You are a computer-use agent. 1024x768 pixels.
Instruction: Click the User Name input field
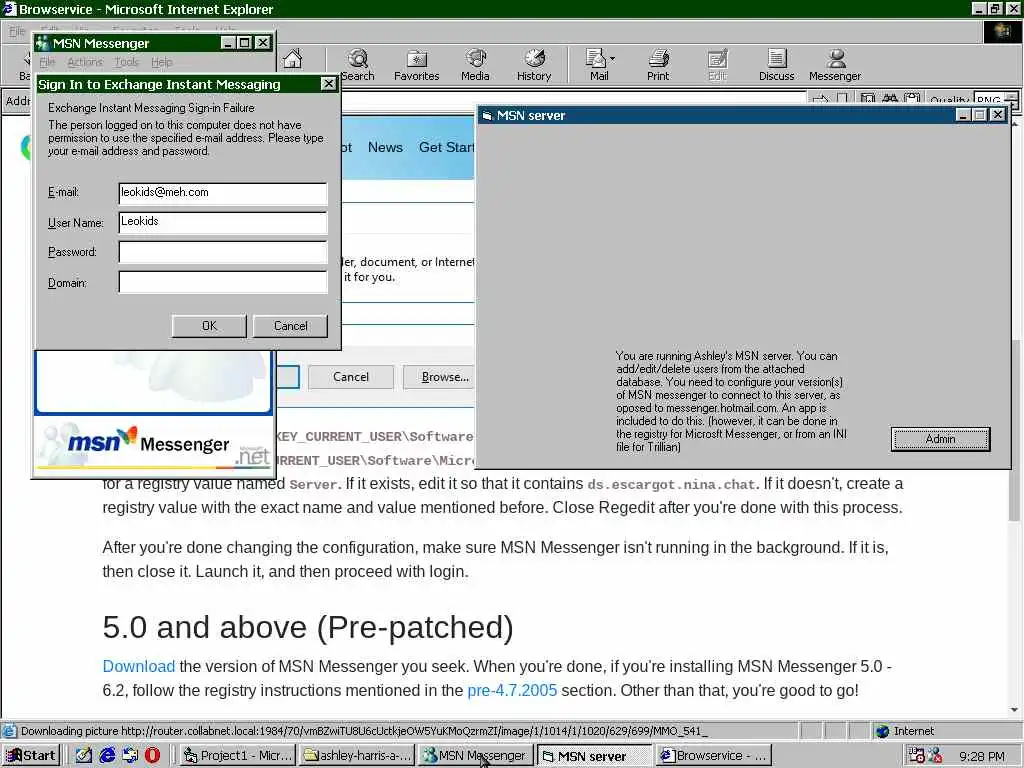click(x=223, y=222)
